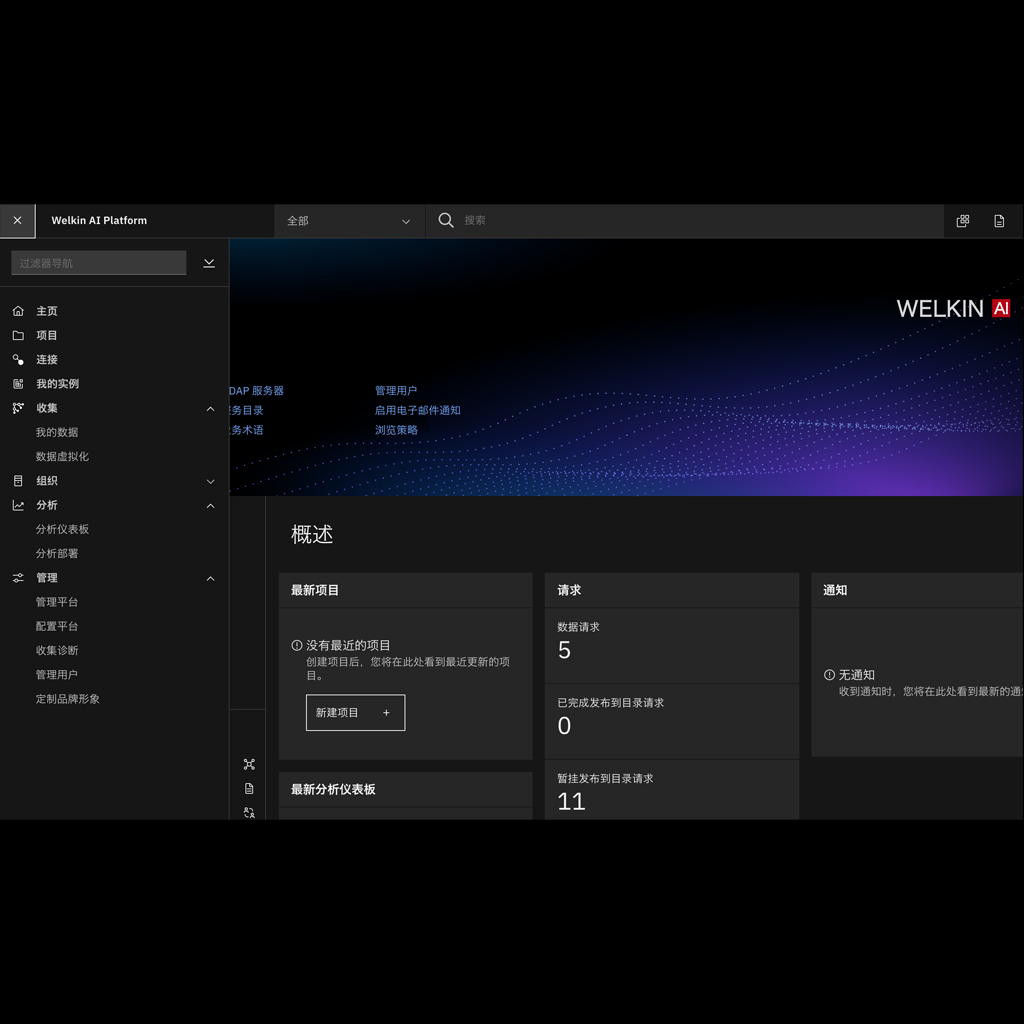The image size is (1024, 1024).
Task: Click the network nodes icon in rail
Action: (249, 764)
